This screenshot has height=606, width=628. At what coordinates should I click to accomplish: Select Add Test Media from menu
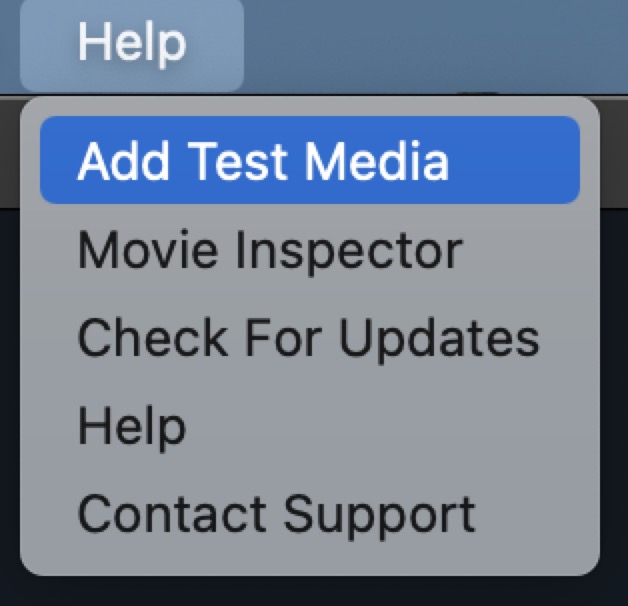point(263,160)
